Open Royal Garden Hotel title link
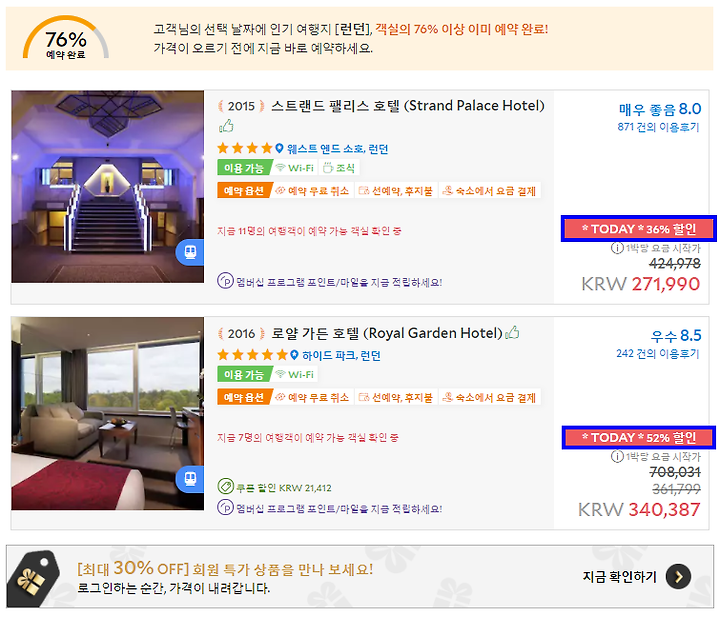Image resolution: width=720 pixels, height=617 pixels. 387,333
